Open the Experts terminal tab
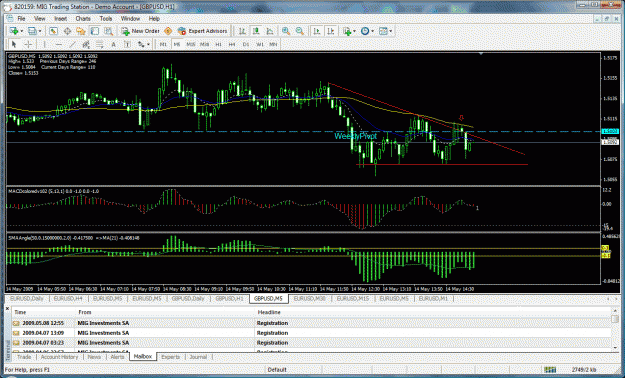 171,357
